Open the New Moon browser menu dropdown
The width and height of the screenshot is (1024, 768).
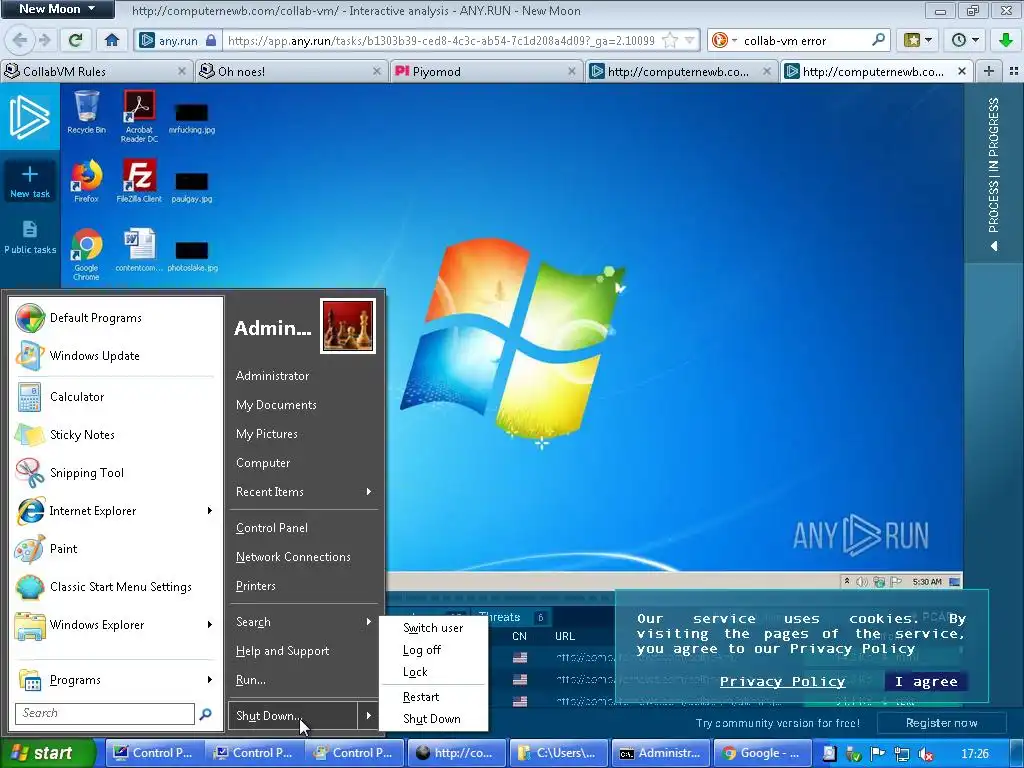pos(57,9)
